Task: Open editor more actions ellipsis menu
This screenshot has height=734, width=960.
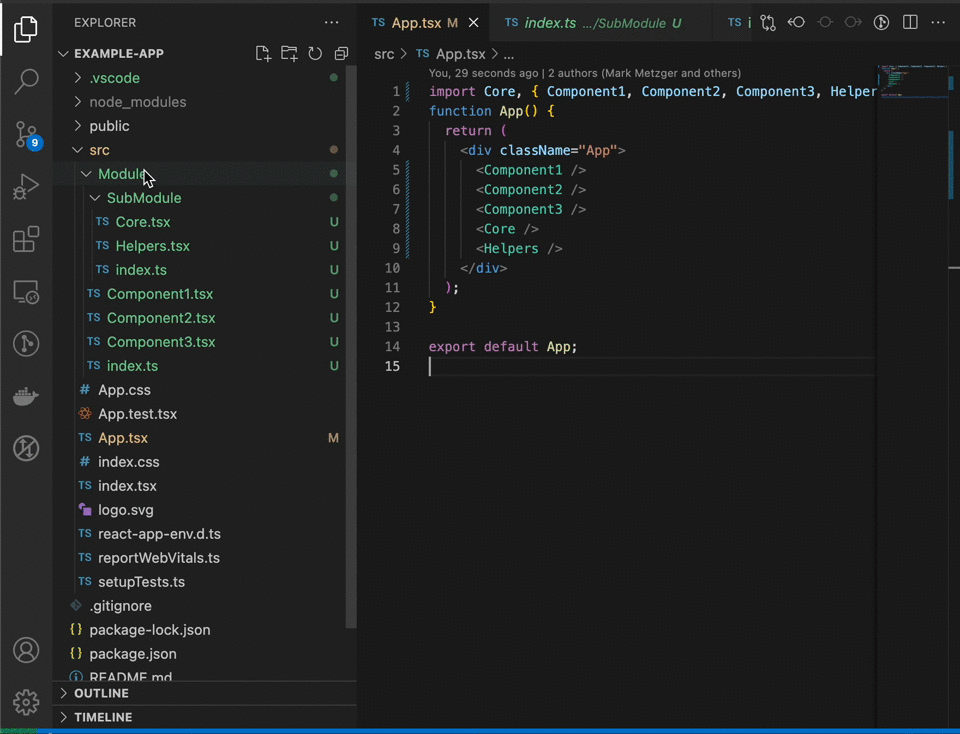Action: pyautogui.click(x=938, y=23)
